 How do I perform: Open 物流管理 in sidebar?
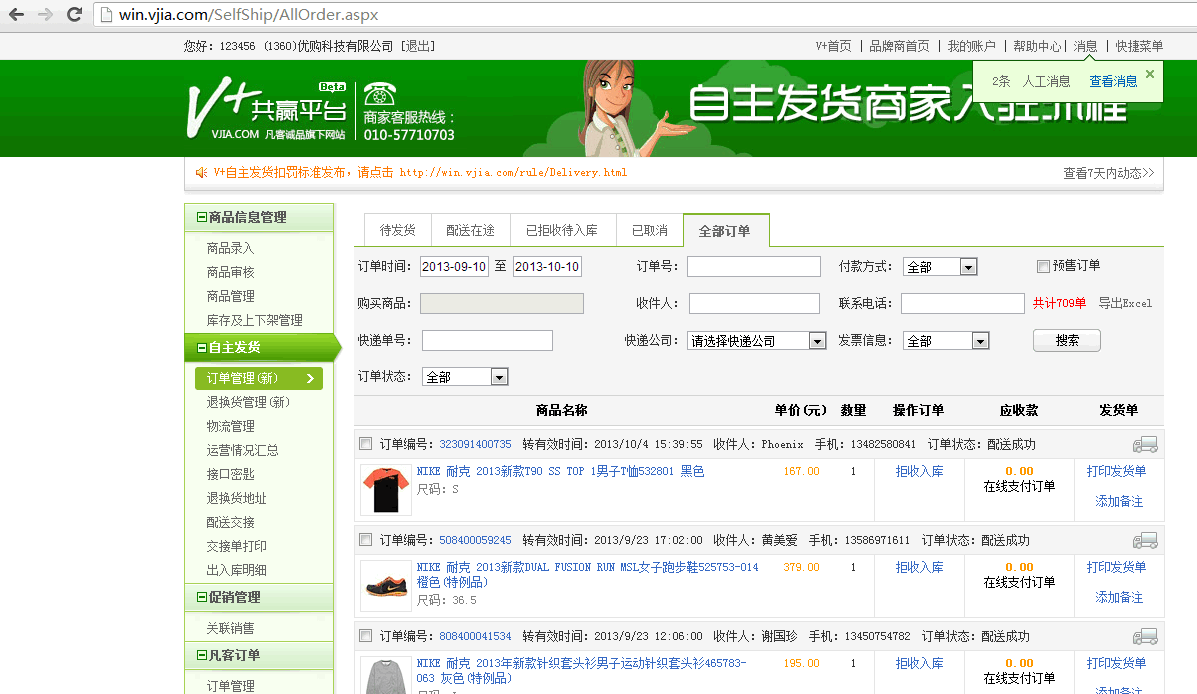click(x=231, y=426)
